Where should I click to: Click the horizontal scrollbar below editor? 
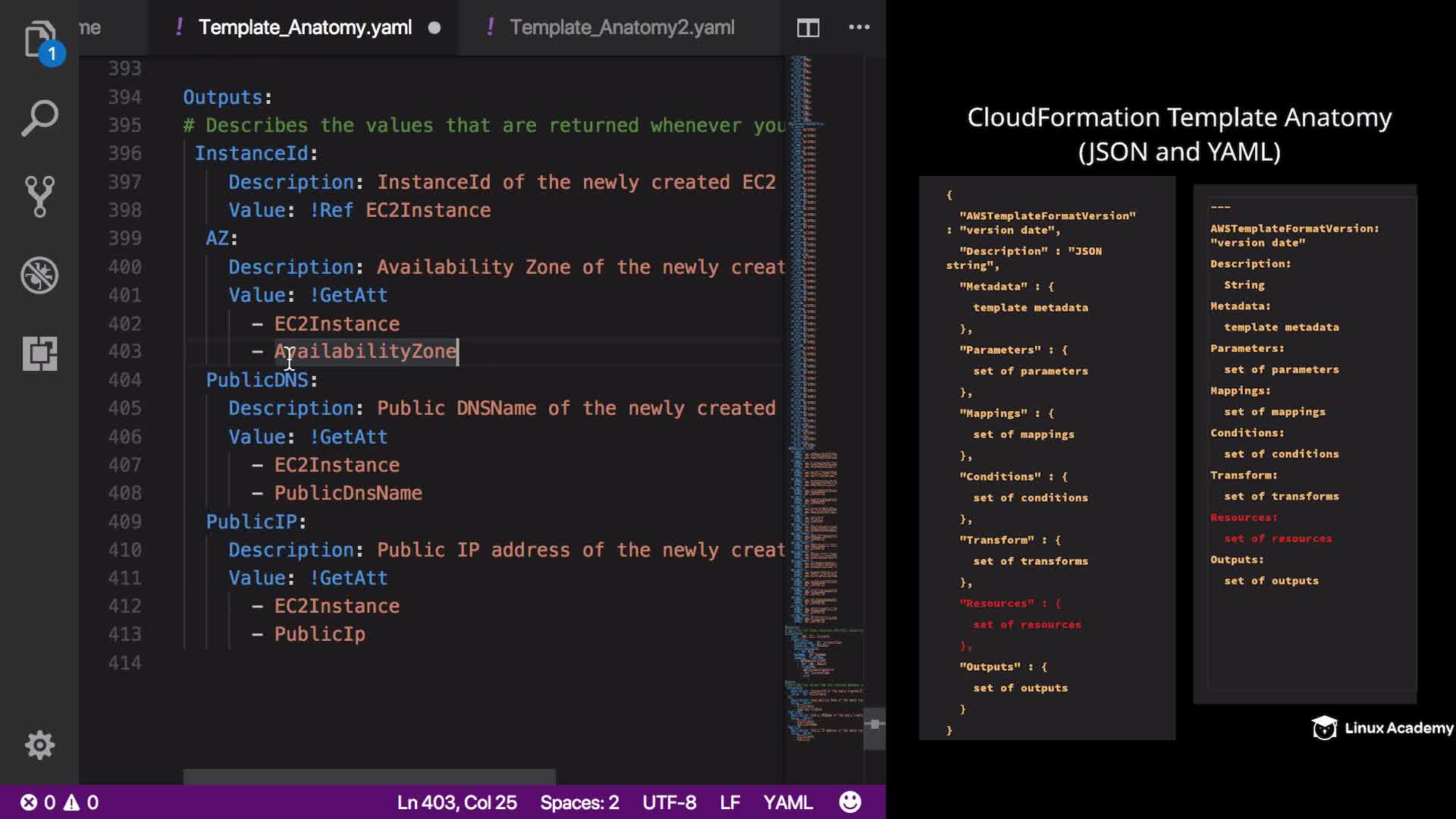pyautogui.click(x=369, y=777)
